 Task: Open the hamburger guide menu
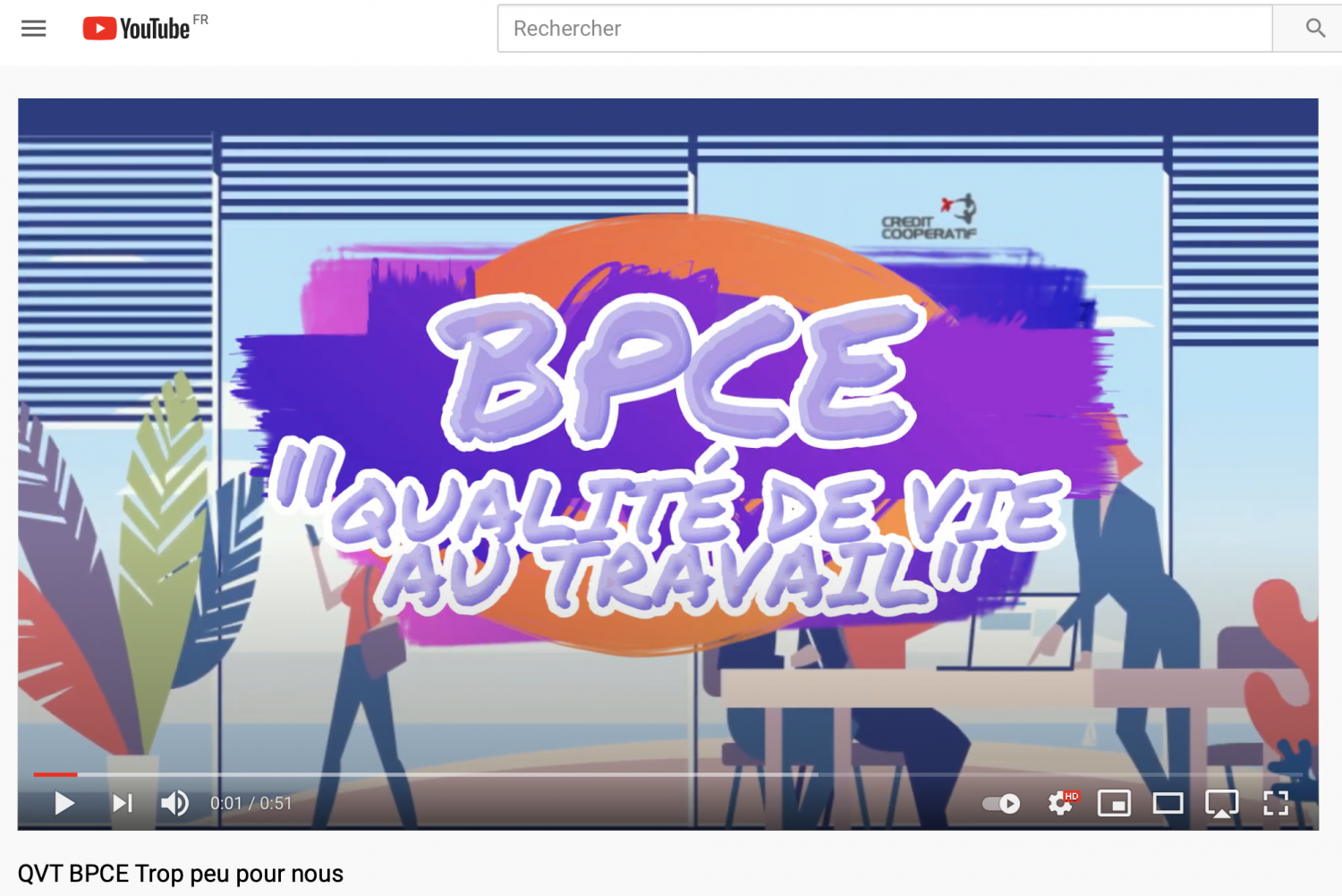[34, 29]
